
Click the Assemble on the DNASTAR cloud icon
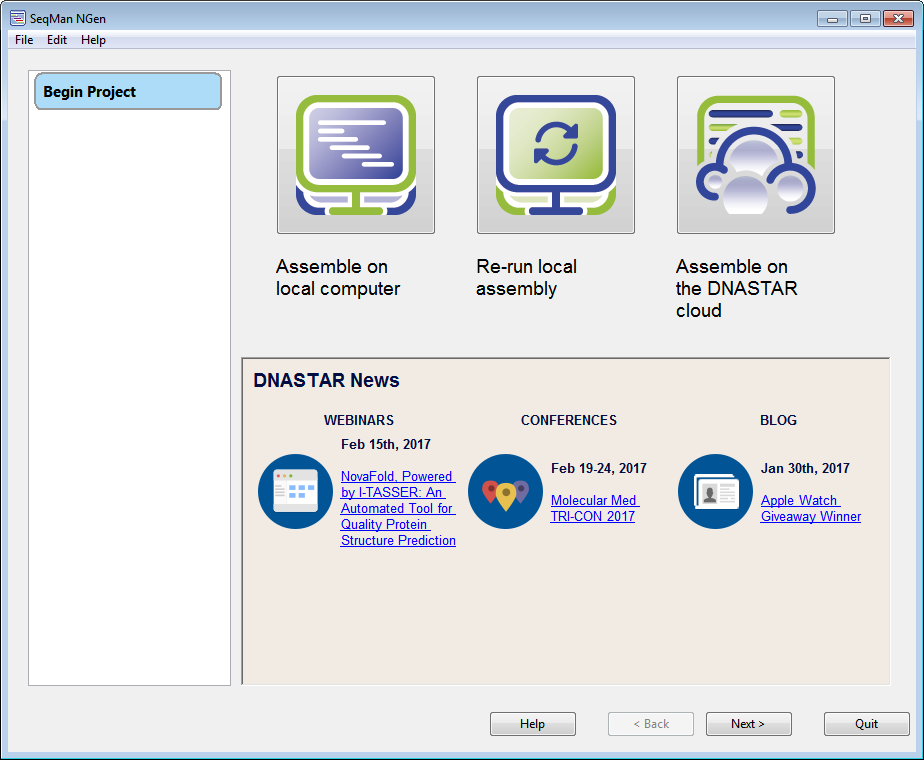pyautogui.click(x=755, y=155)
